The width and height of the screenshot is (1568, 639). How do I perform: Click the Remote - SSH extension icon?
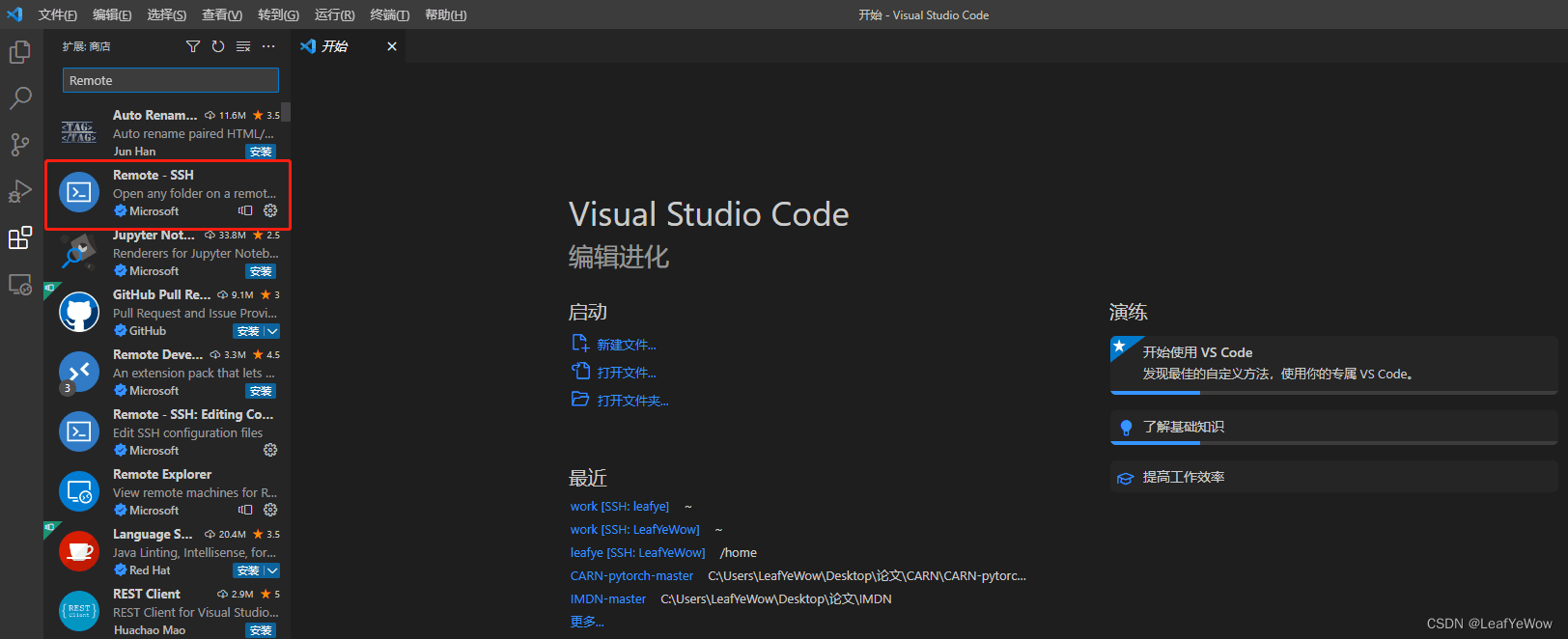coord(79,192)
